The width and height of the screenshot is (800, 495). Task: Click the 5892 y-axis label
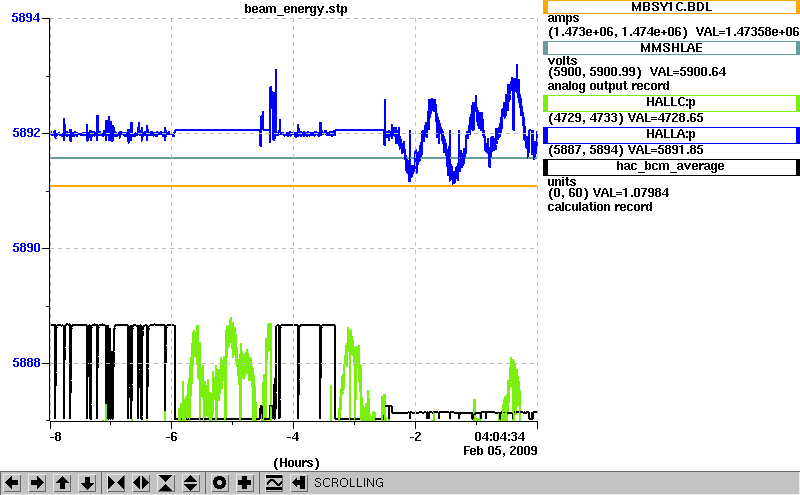tap(26, 133)
